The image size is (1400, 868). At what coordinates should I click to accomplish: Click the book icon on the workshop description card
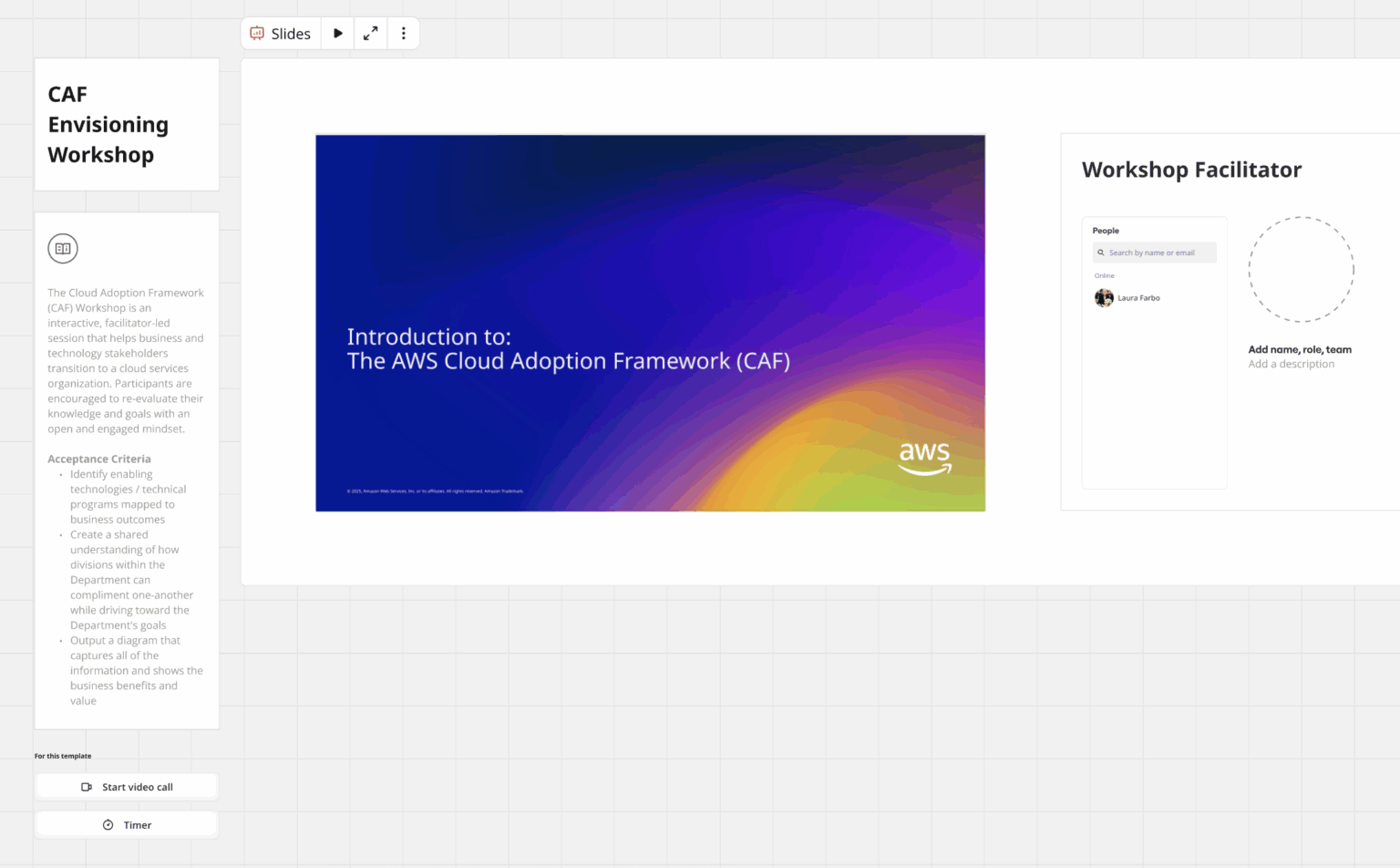[63, 248]
